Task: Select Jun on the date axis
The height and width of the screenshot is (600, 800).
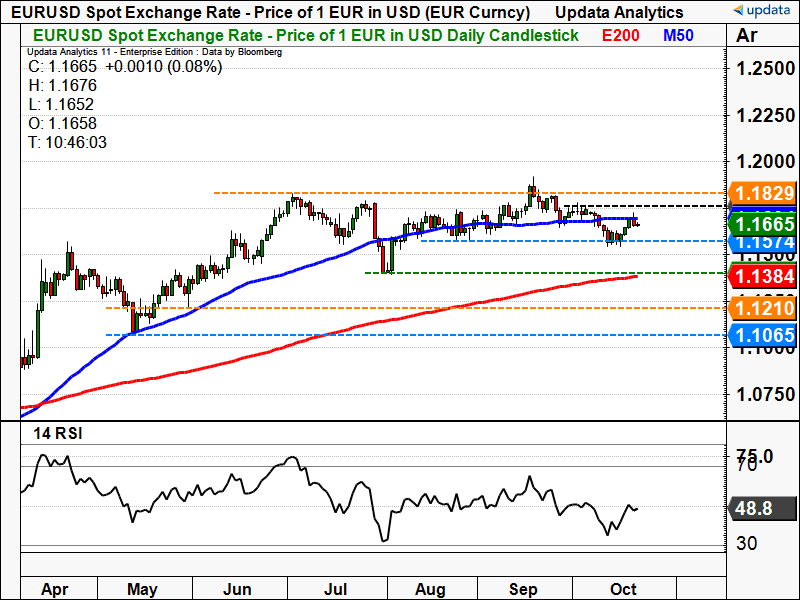Action: point(237,588)
